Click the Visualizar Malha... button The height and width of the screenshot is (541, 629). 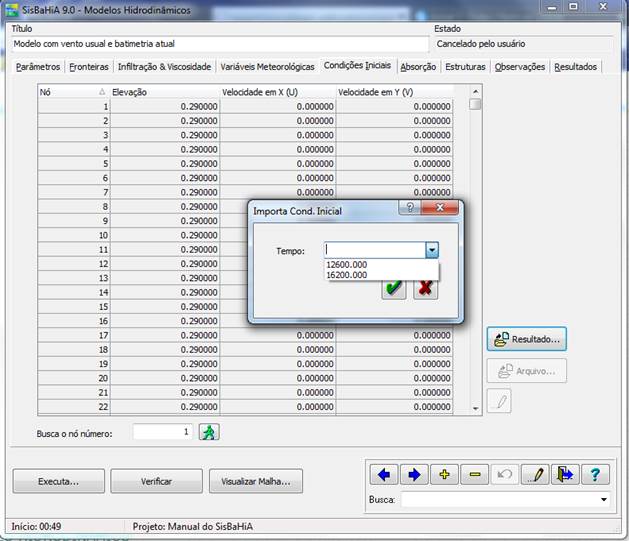coord(256,481)
